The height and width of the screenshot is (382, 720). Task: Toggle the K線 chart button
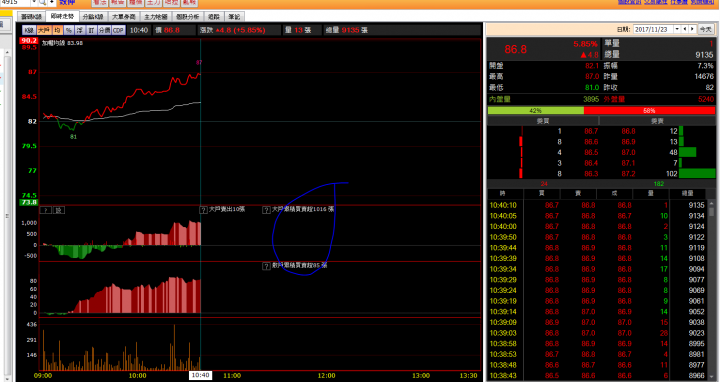point(29,30)
